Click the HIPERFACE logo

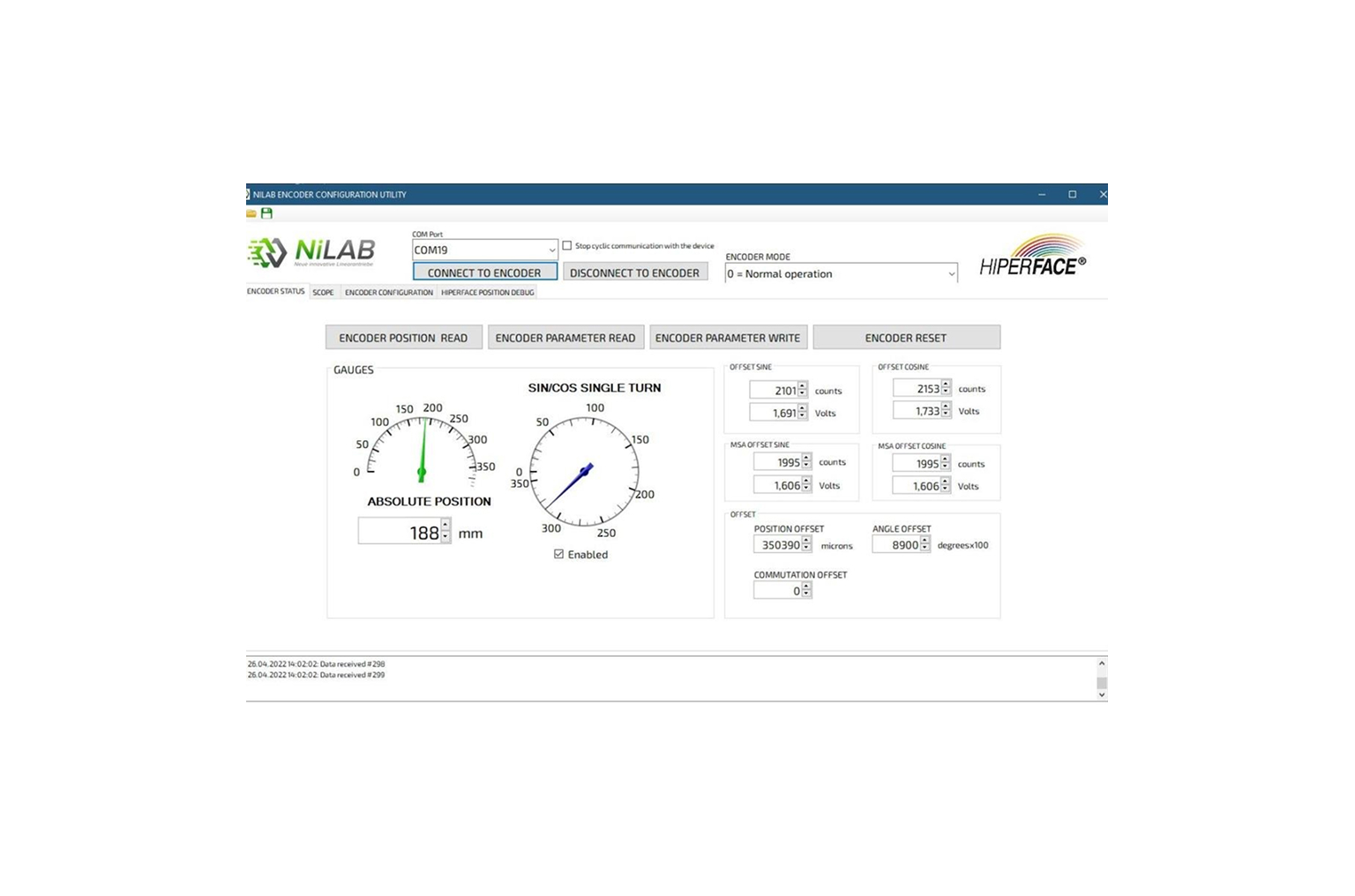click(x=1033, y=257)
